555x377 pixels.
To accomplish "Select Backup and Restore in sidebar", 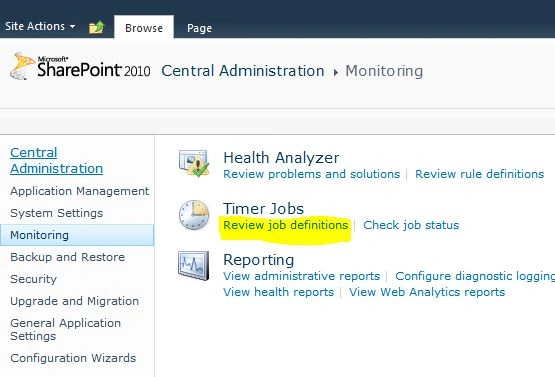I will [68, 257].
